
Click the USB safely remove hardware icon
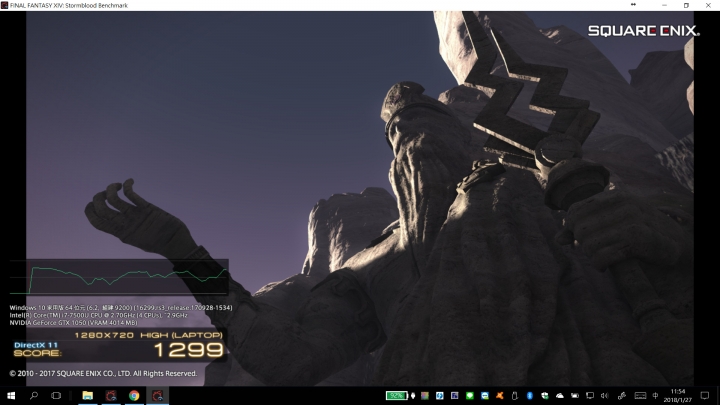pyautogui.click(x=515, y=395)
